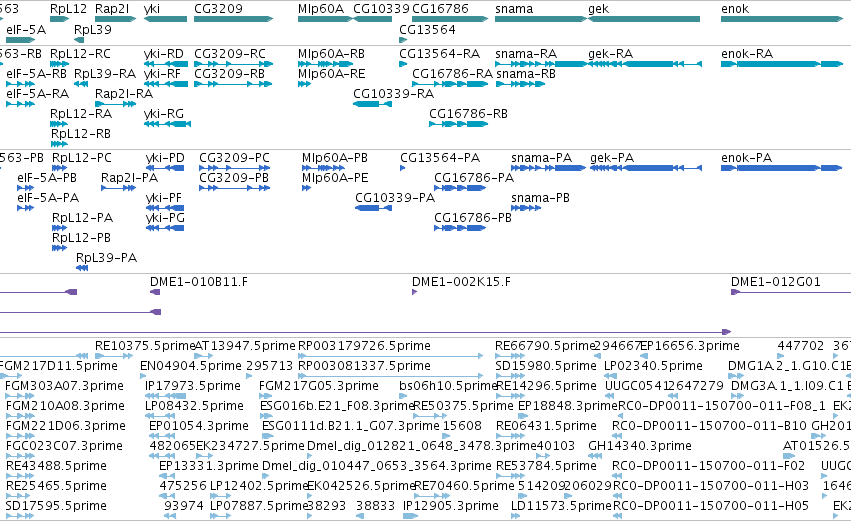This screenshot has width=851, height=521.
Task: Select the RpL12 gene feature
Action: [x=59, y=19]
